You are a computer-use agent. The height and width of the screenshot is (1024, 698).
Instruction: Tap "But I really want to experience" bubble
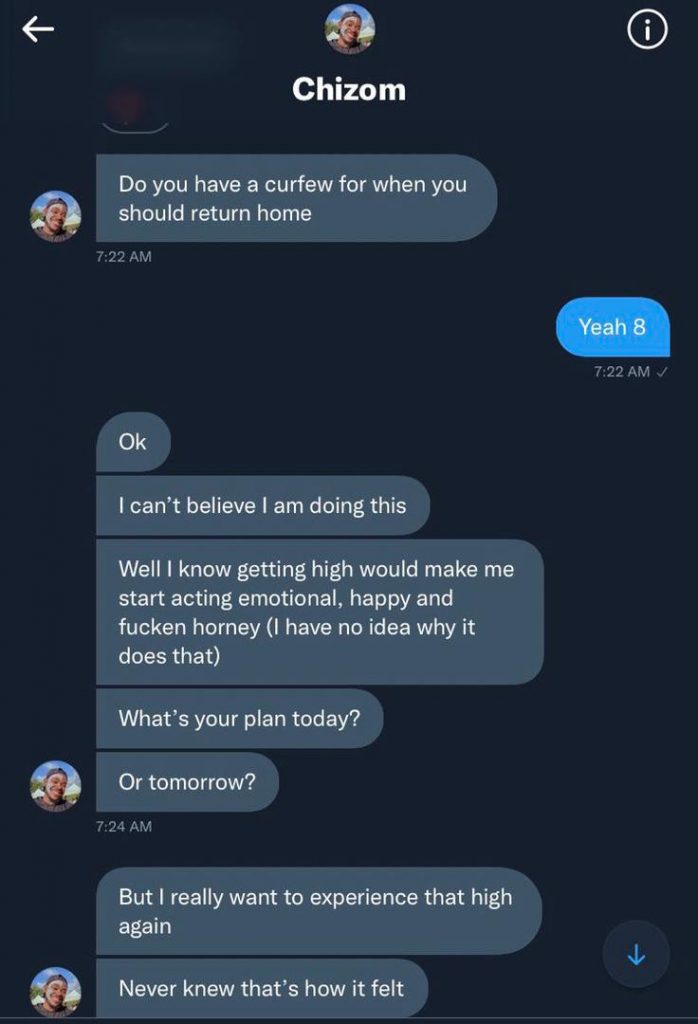tap(318, 911)
